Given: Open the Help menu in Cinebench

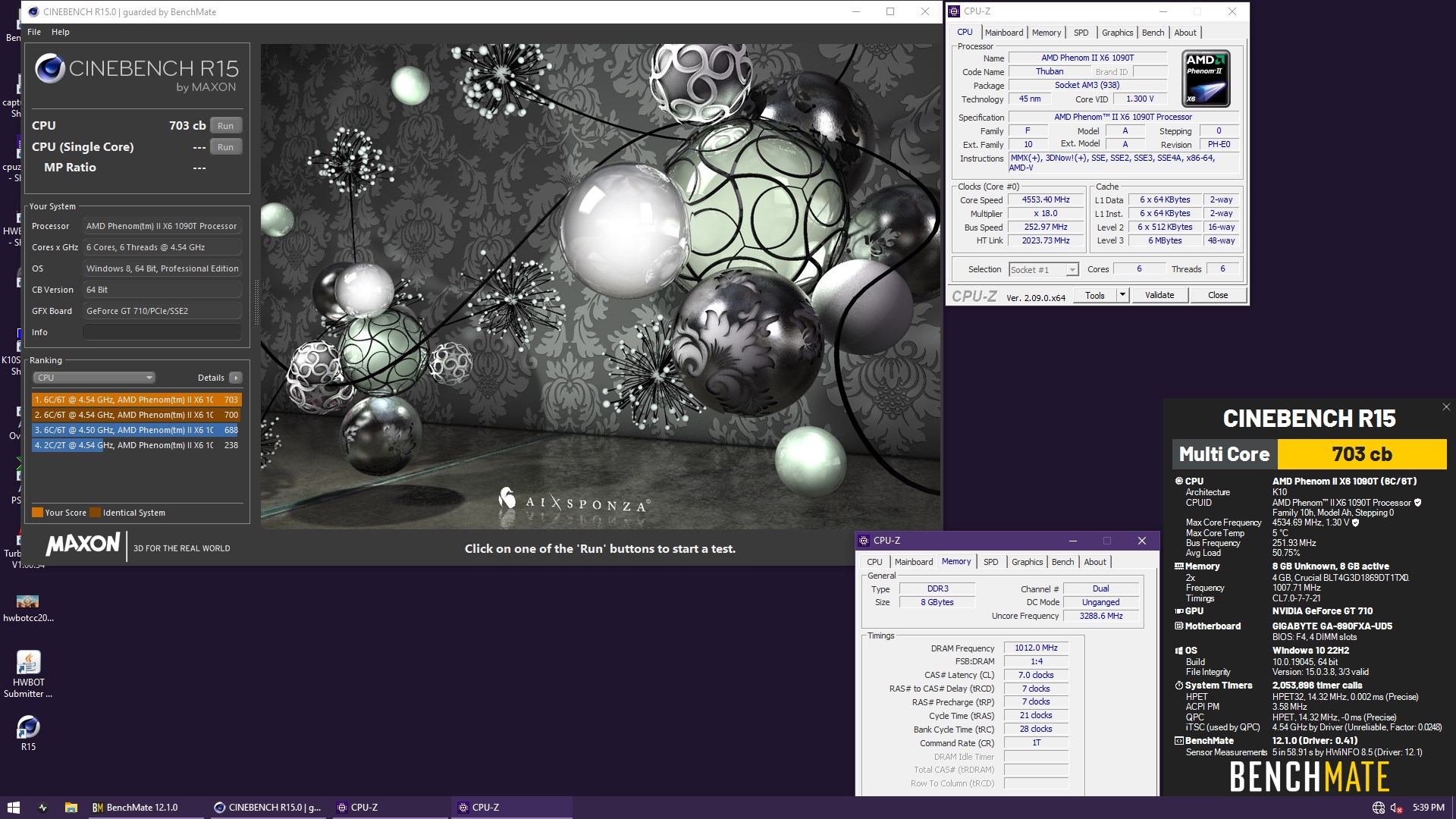Looking at the screenshot, I should pos(61,32).
